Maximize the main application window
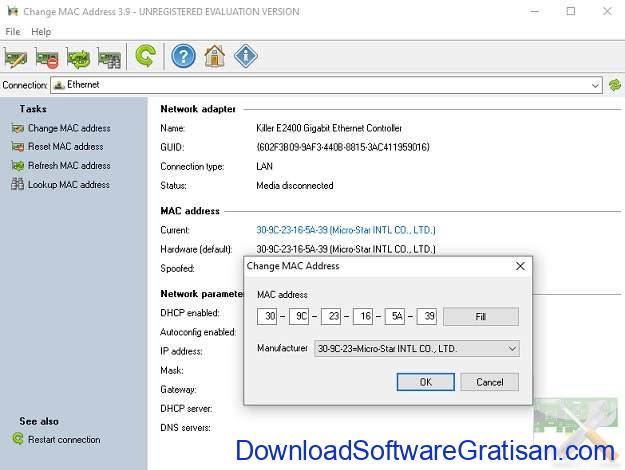The width and height of the screenshot is (625, 470). [571, 11]
